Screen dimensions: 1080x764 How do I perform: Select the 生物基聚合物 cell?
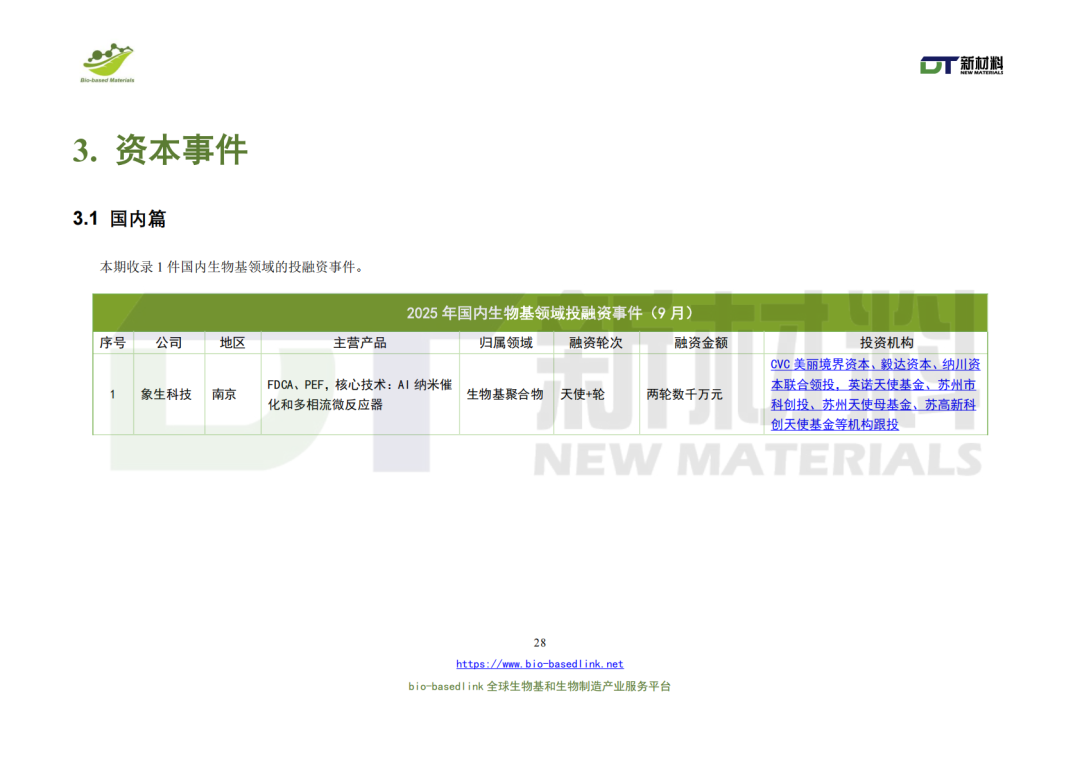pos(506,394)
